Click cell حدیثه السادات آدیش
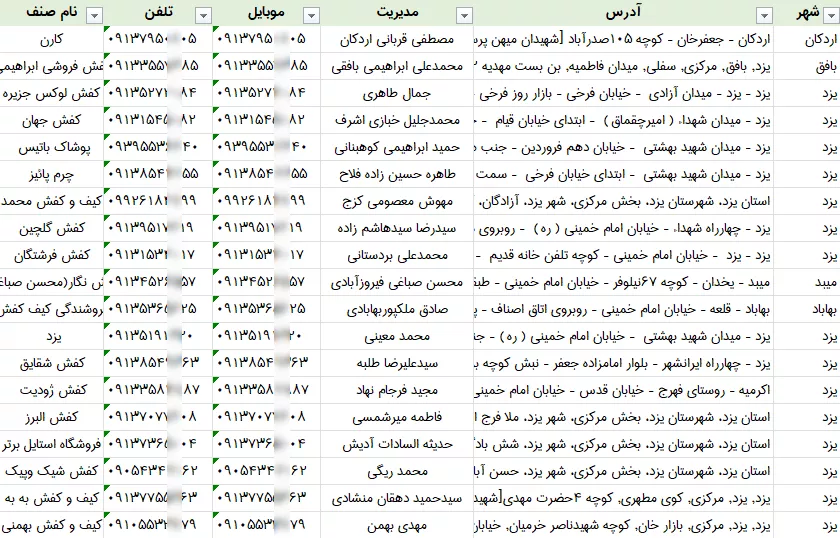This screenshot has width=840, height=538. tap(397, 444)
